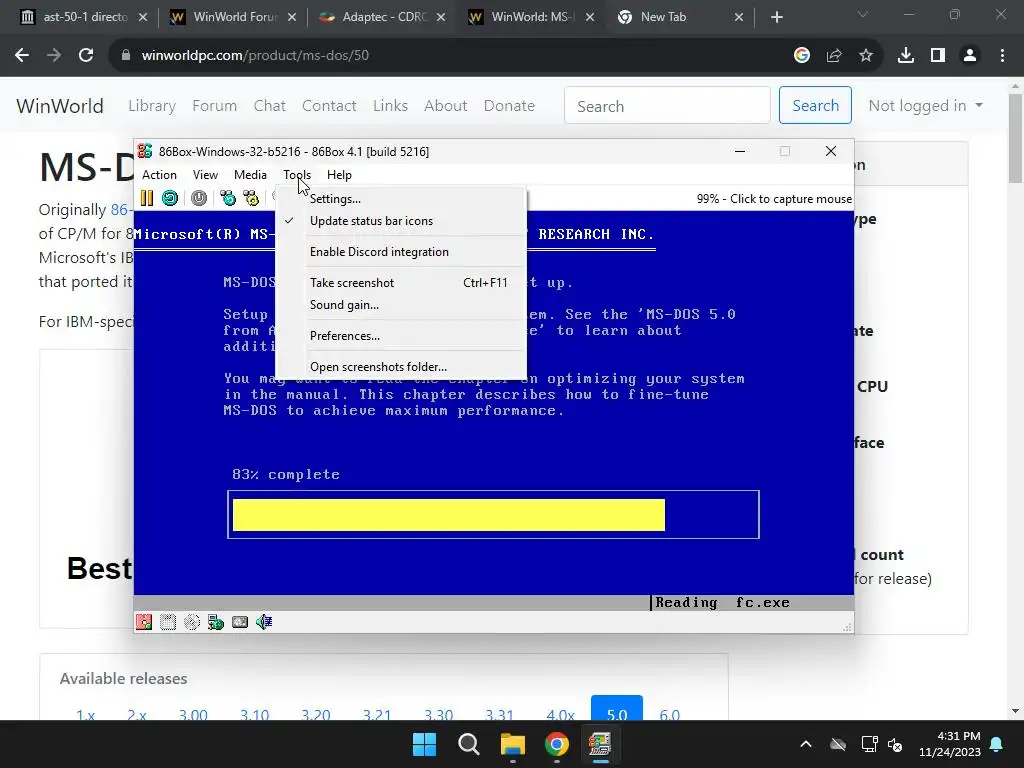
Task: Close the ast-50-1 directory tab
Action: point(143,18)
